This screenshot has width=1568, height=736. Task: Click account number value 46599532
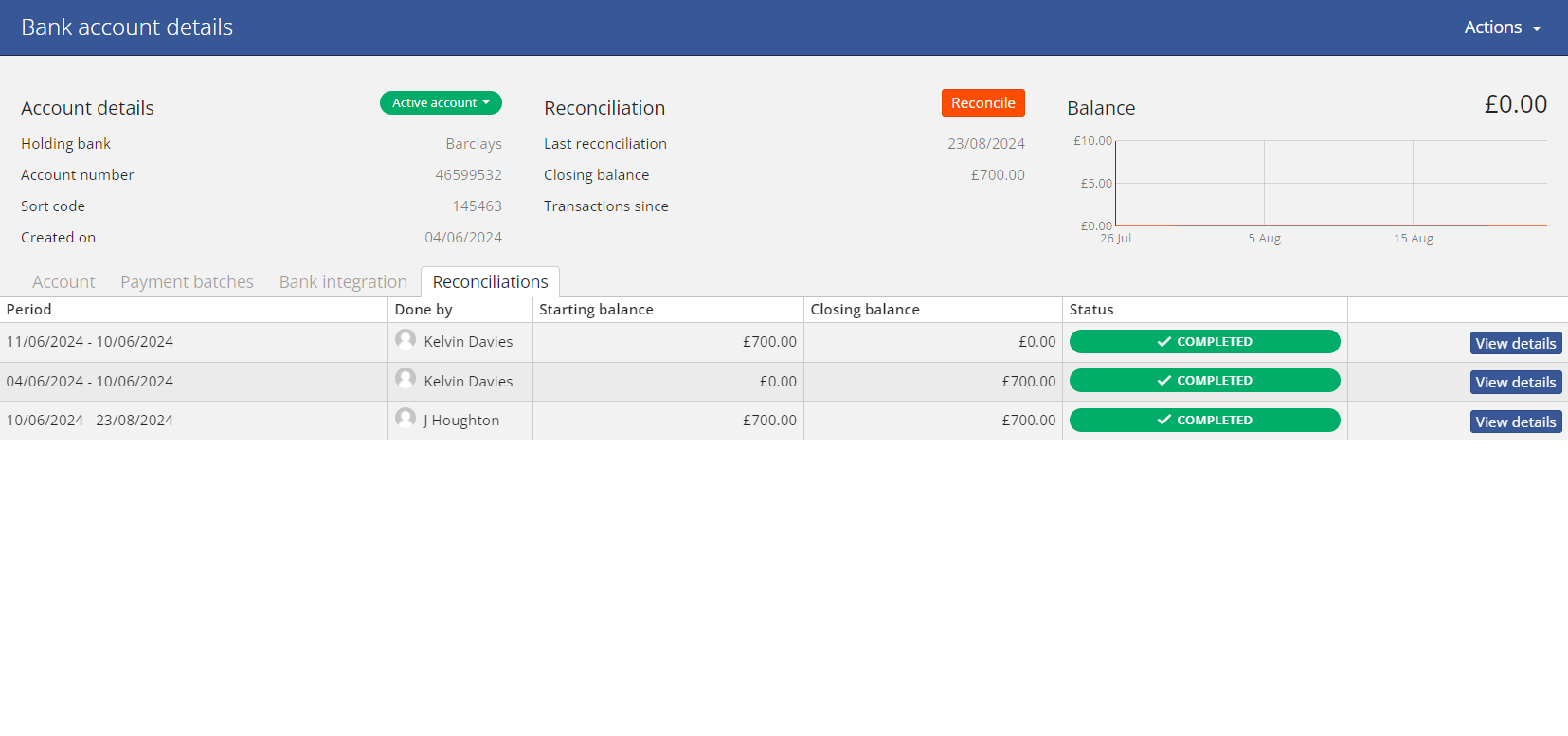(468, 174)
